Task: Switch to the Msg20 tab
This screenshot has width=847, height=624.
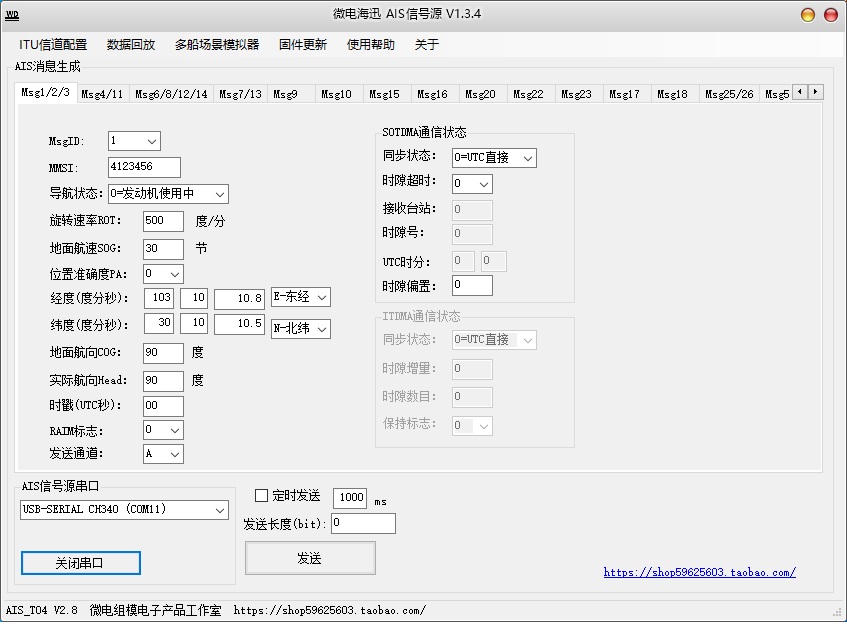Action: 481,94
